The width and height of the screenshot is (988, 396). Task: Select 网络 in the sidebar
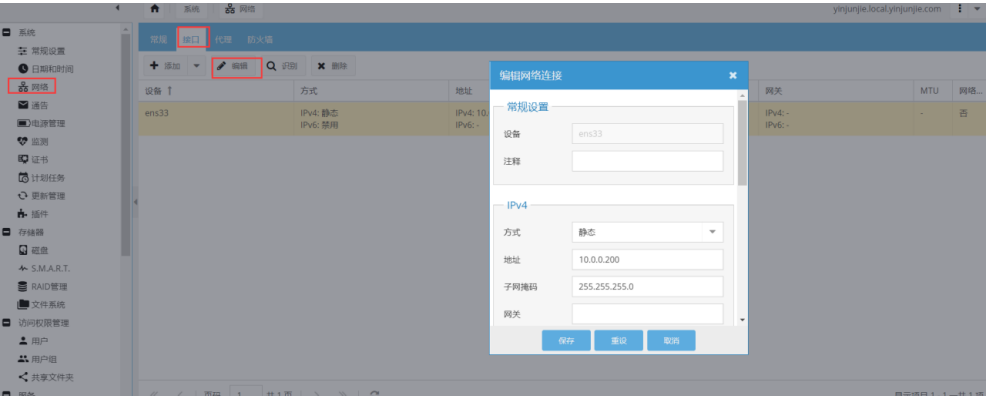[x=33, y=86]
